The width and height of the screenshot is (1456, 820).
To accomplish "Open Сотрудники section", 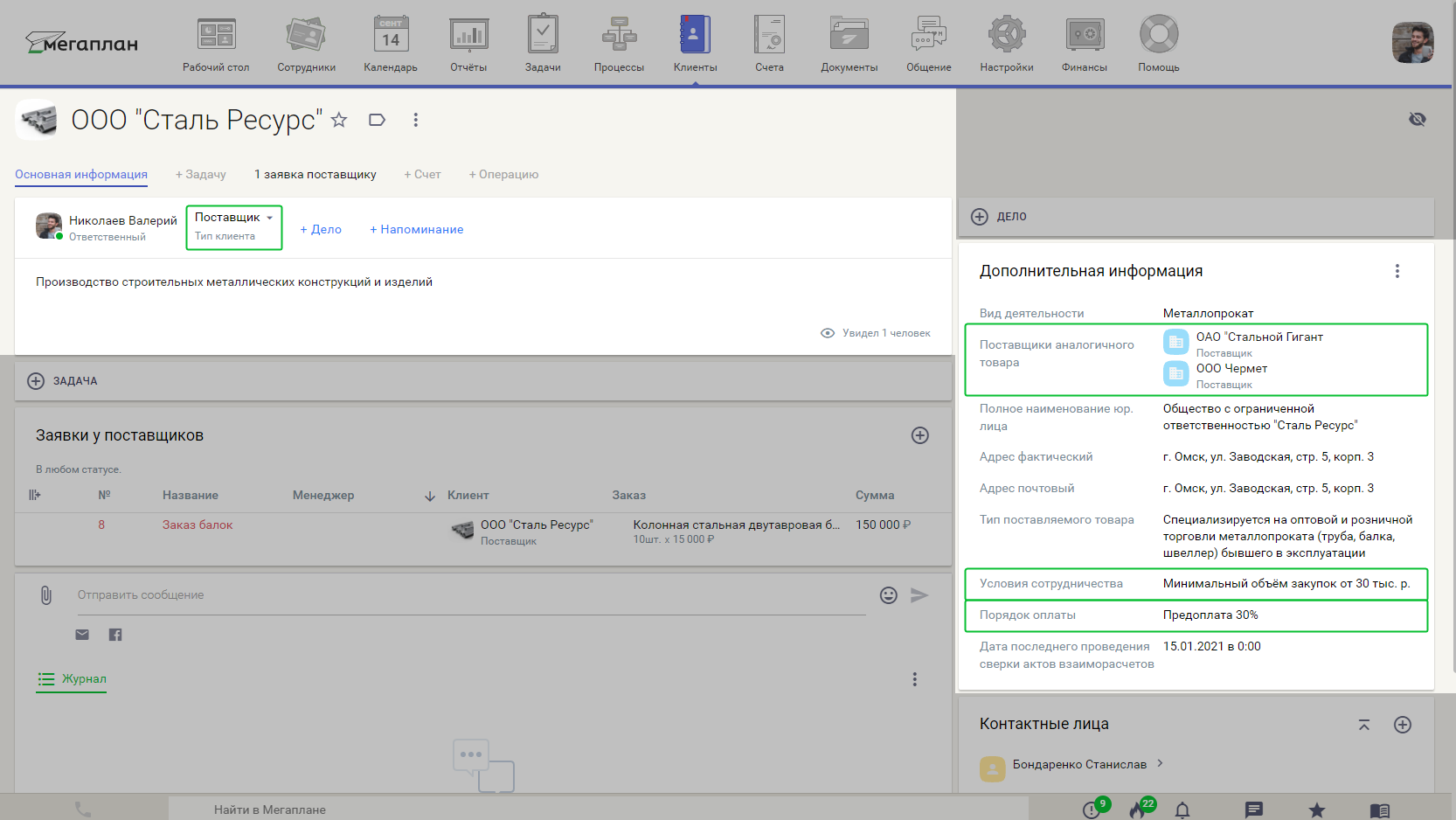I will 306,44.
